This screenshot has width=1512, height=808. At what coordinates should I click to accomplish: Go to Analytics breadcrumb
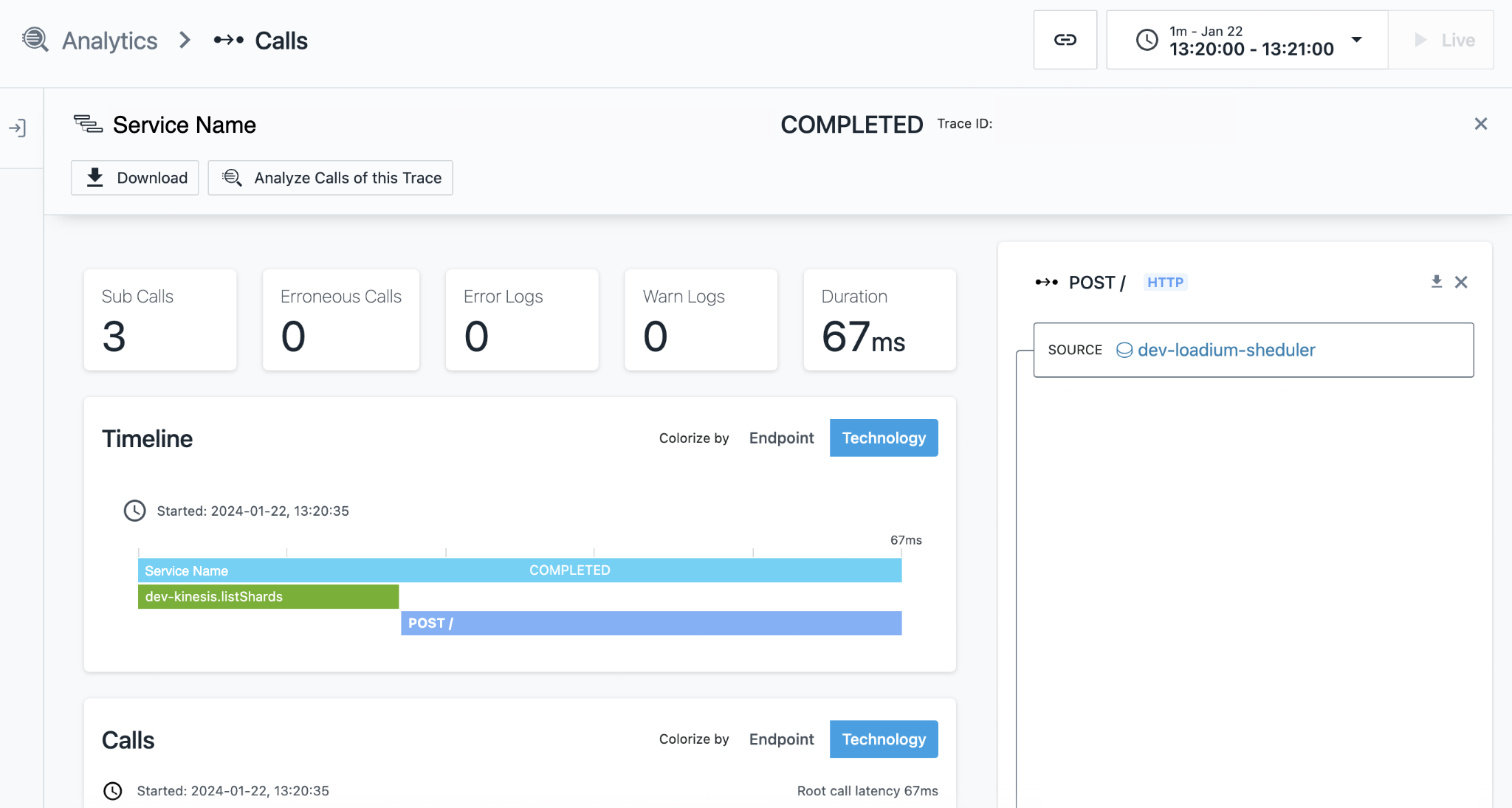(x=109, y=41)
